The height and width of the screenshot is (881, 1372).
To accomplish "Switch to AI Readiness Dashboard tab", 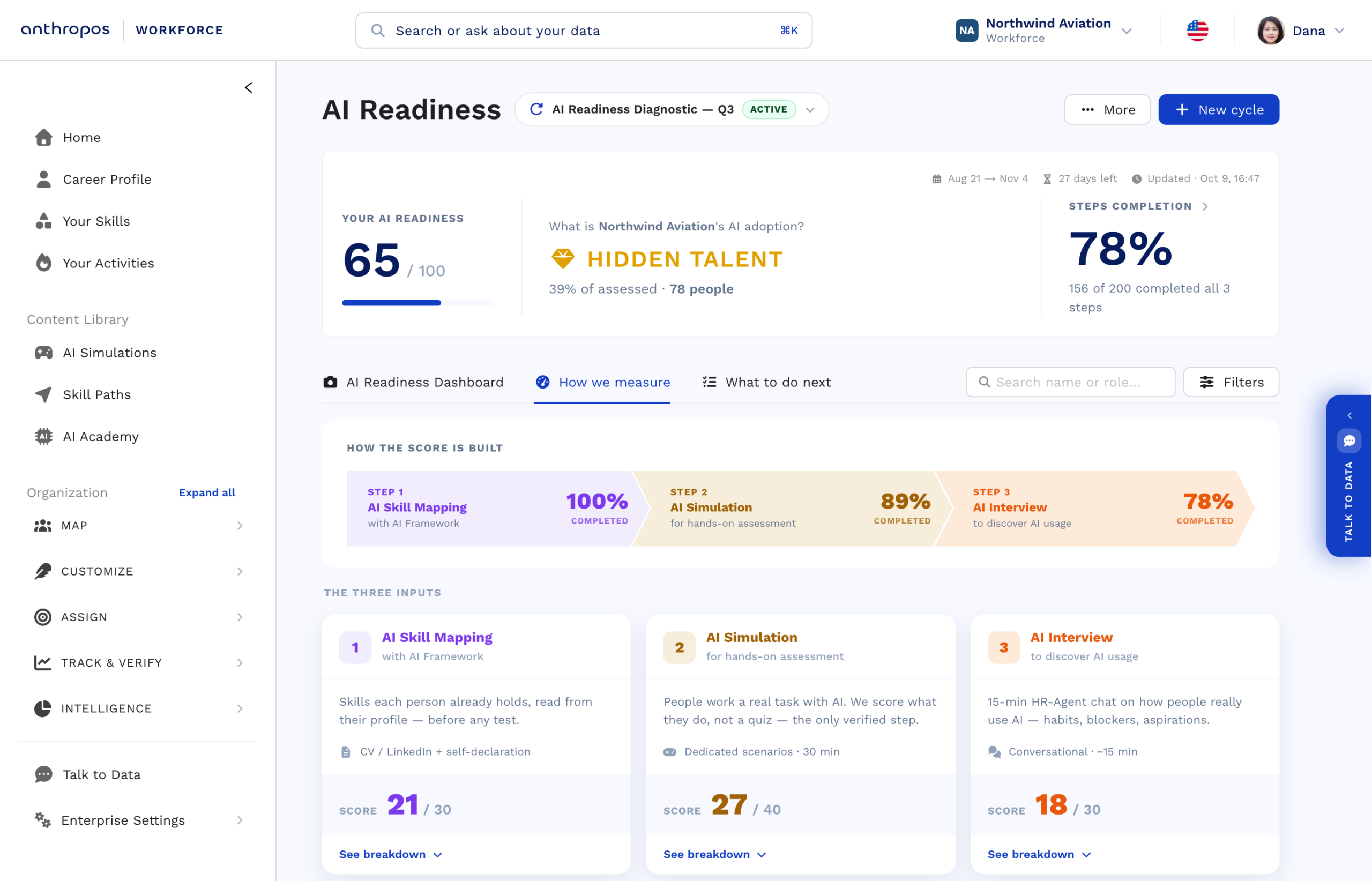I will pyautogui.click(x=413, y=382).
